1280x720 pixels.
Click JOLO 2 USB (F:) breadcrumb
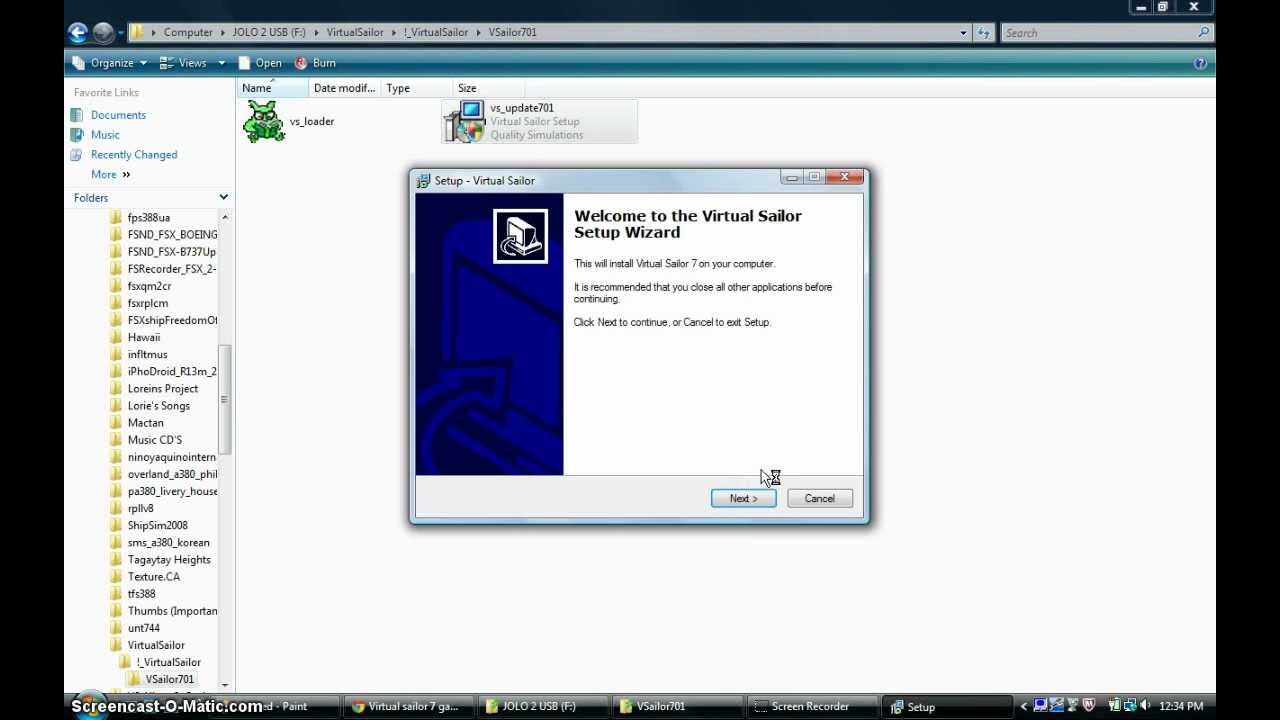(x=269, y=32)
